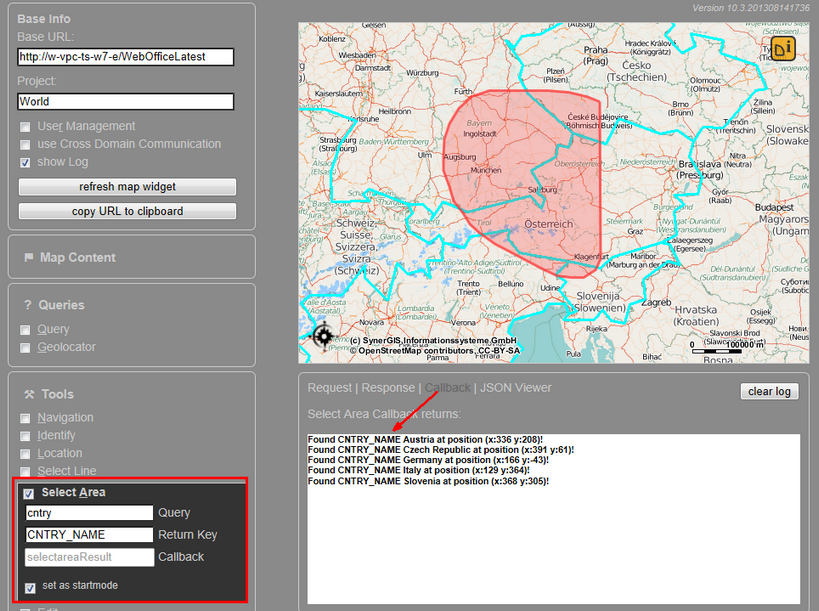Uncheck the Select Area tool

pyautogui.click(x=29, y=491)
